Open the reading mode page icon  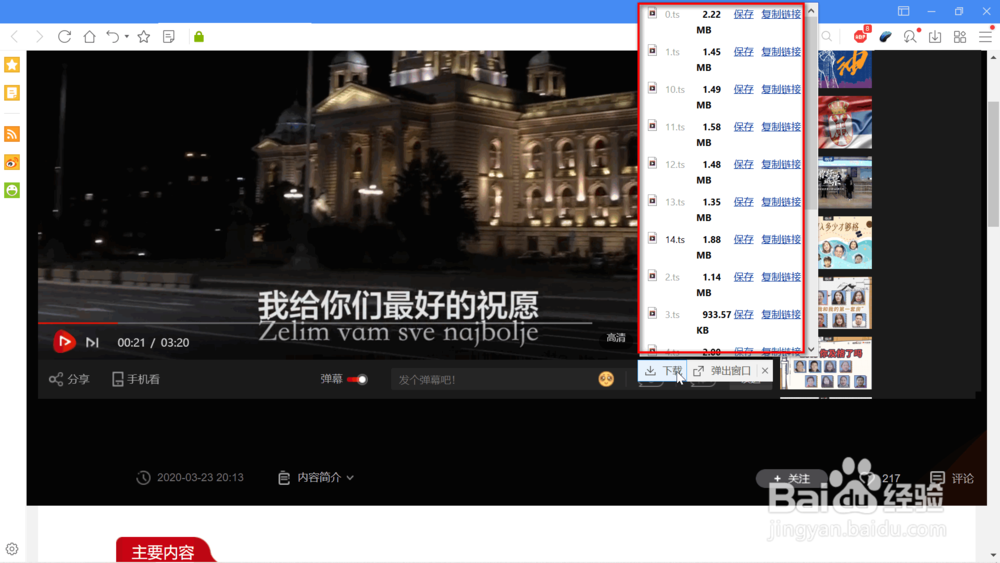click(x=169, y=37)
